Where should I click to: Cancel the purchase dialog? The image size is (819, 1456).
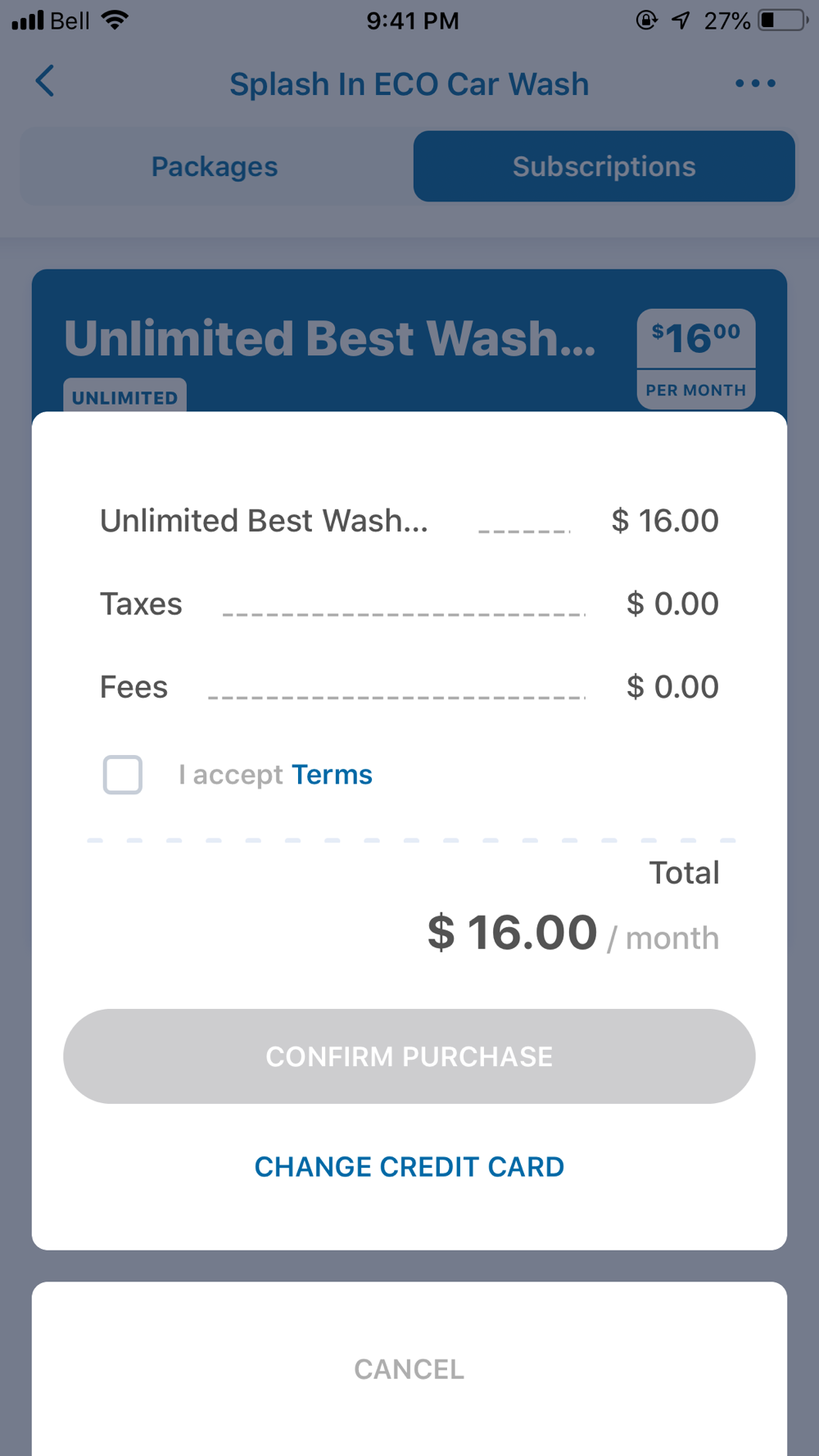click(409, 1369)
